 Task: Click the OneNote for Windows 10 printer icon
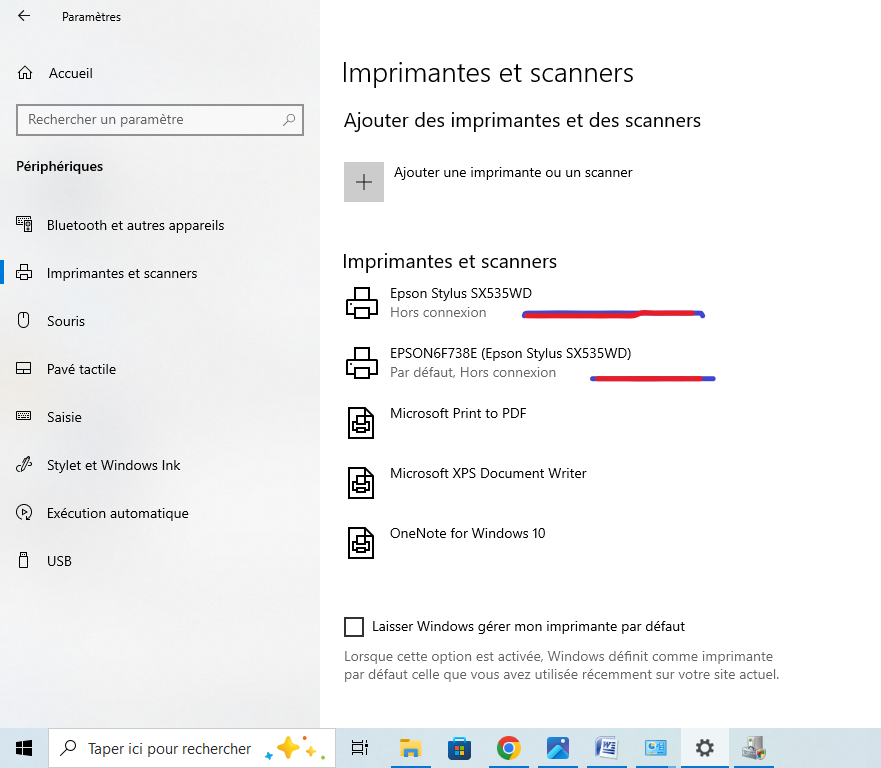click(x=361, y=543)
